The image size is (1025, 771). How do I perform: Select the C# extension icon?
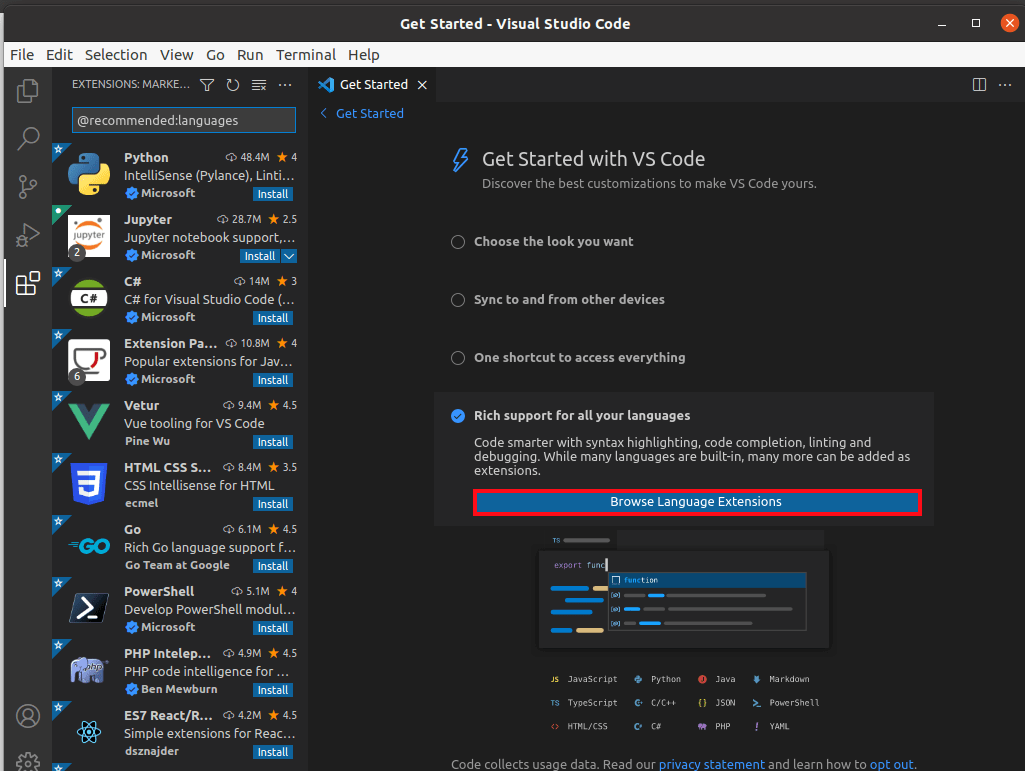[89, 298]
